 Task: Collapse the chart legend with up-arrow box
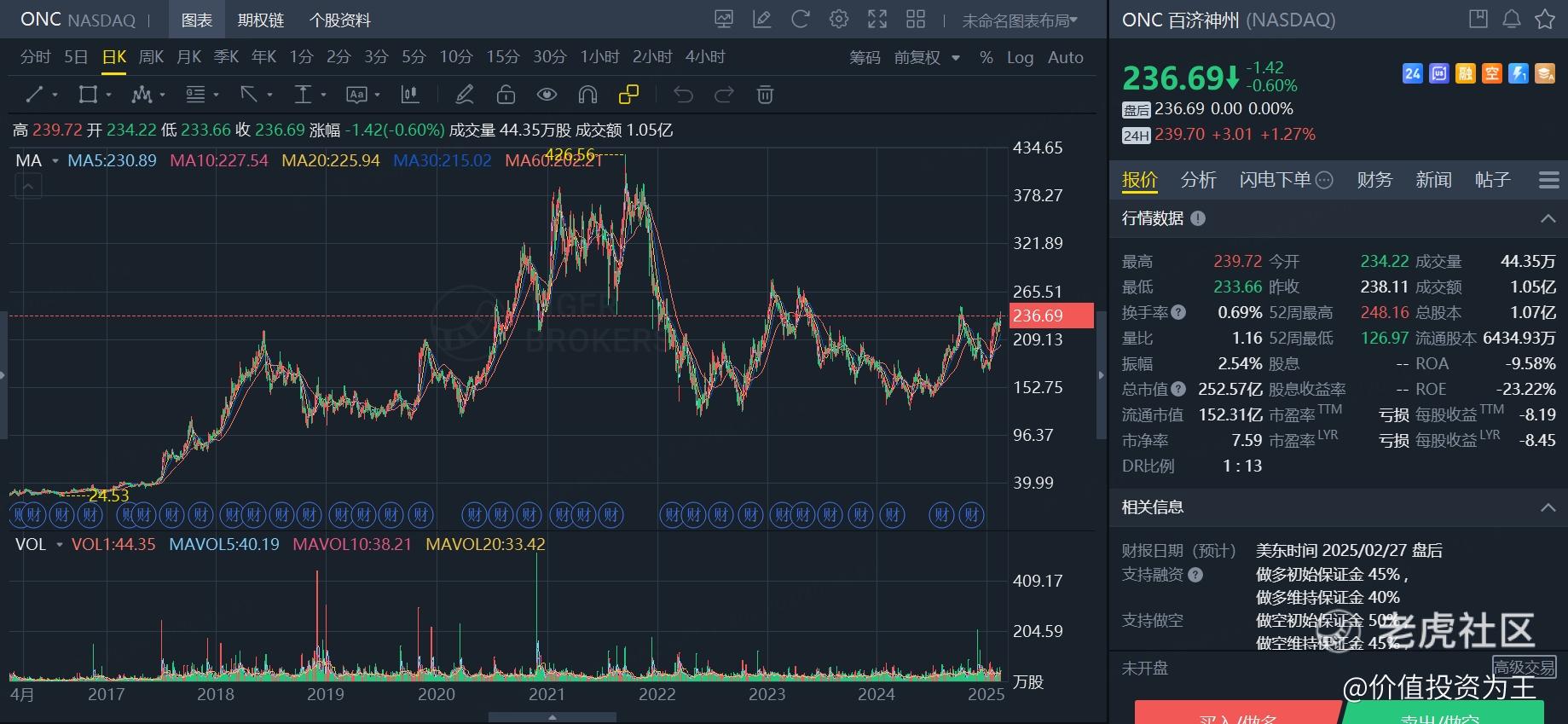point(29,186)
